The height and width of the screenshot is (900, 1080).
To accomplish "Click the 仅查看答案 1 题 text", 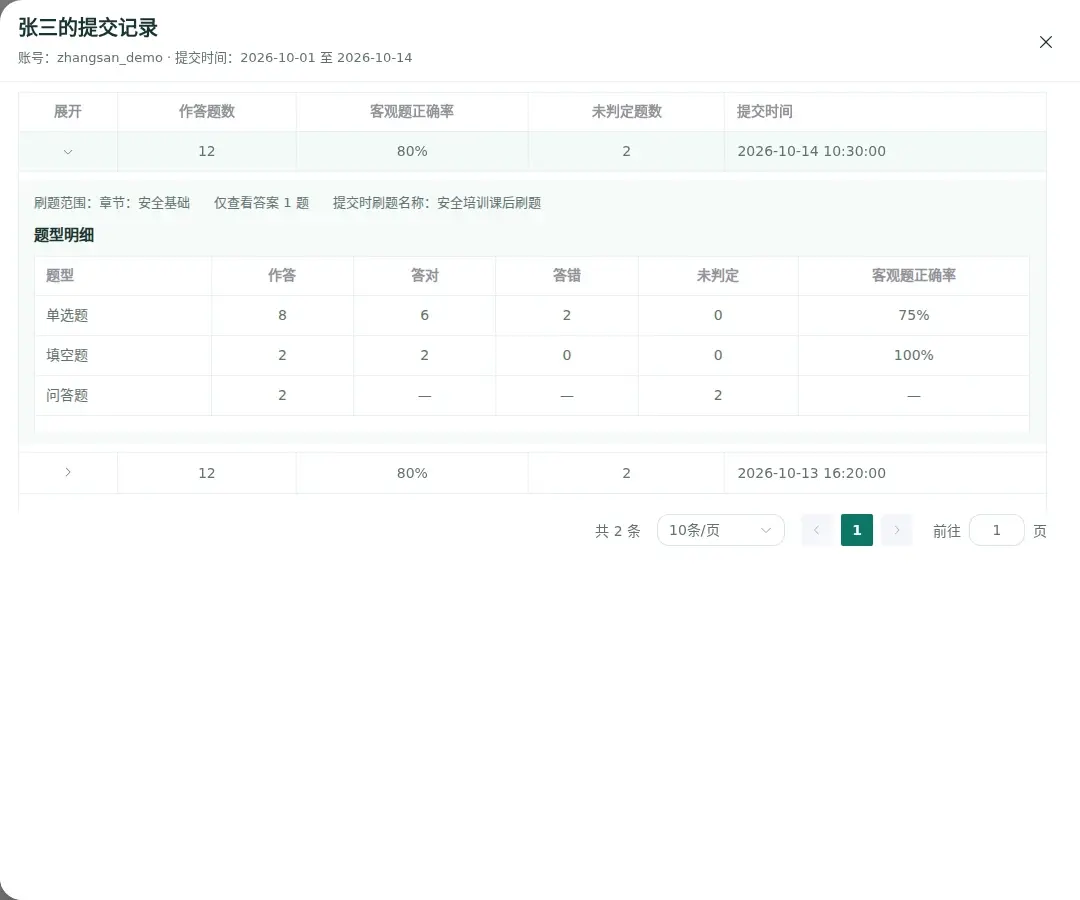I will pos(261,202).
